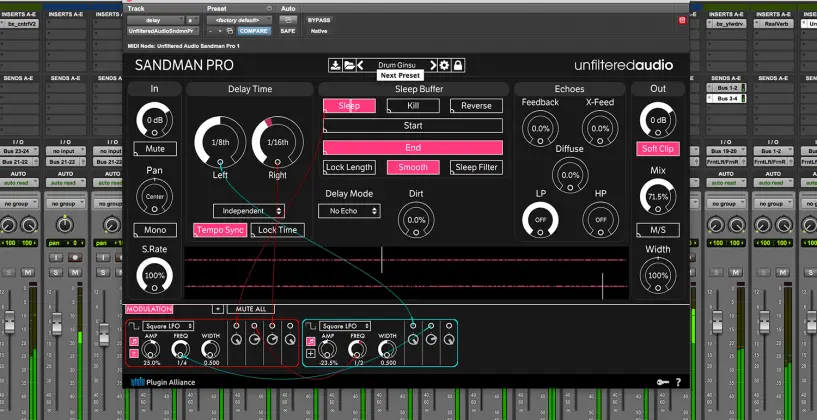Click the copy settings icon beside COMPARE
The image size is (817, 420).
click(x=230, y=31)
